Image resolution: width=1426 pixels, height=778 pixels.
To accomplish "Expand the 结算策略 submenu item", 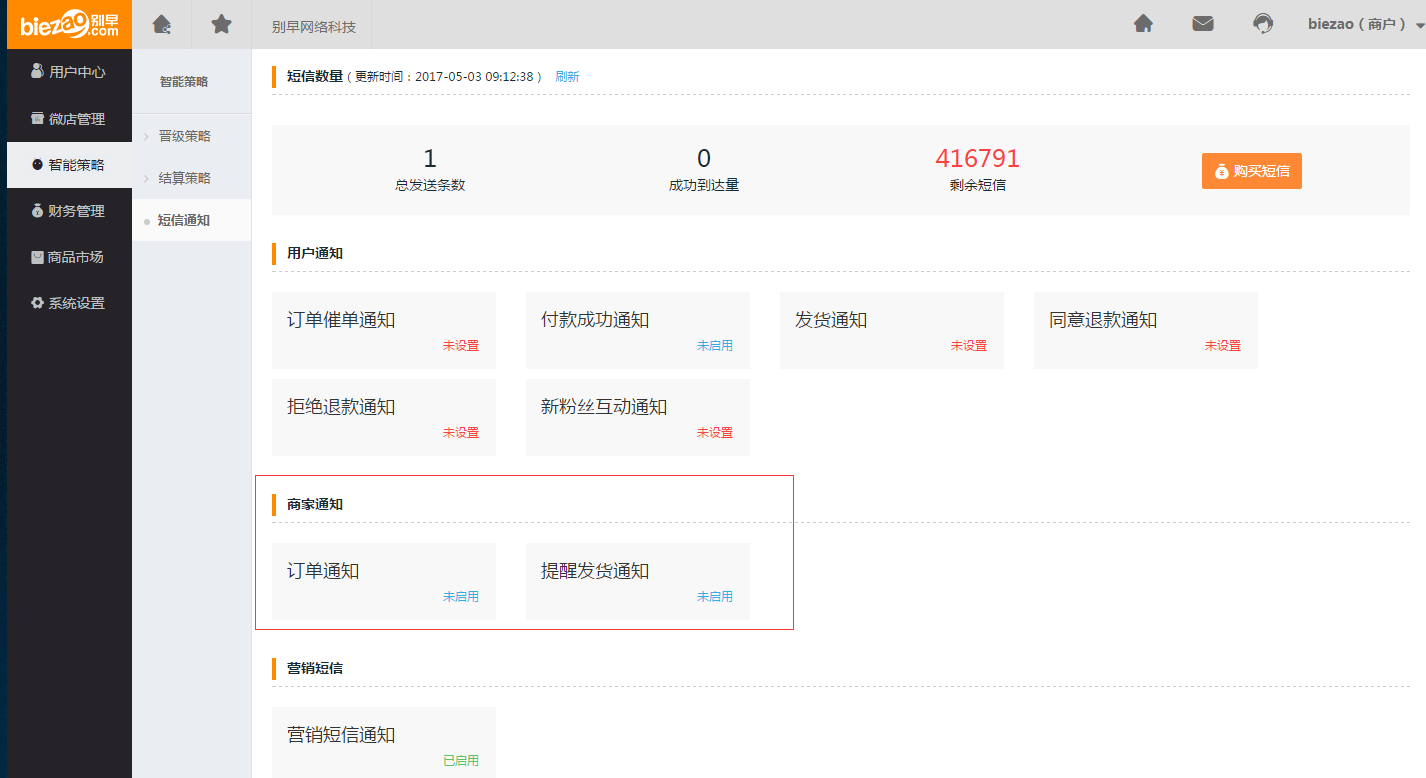I will (x=185, y=178).
